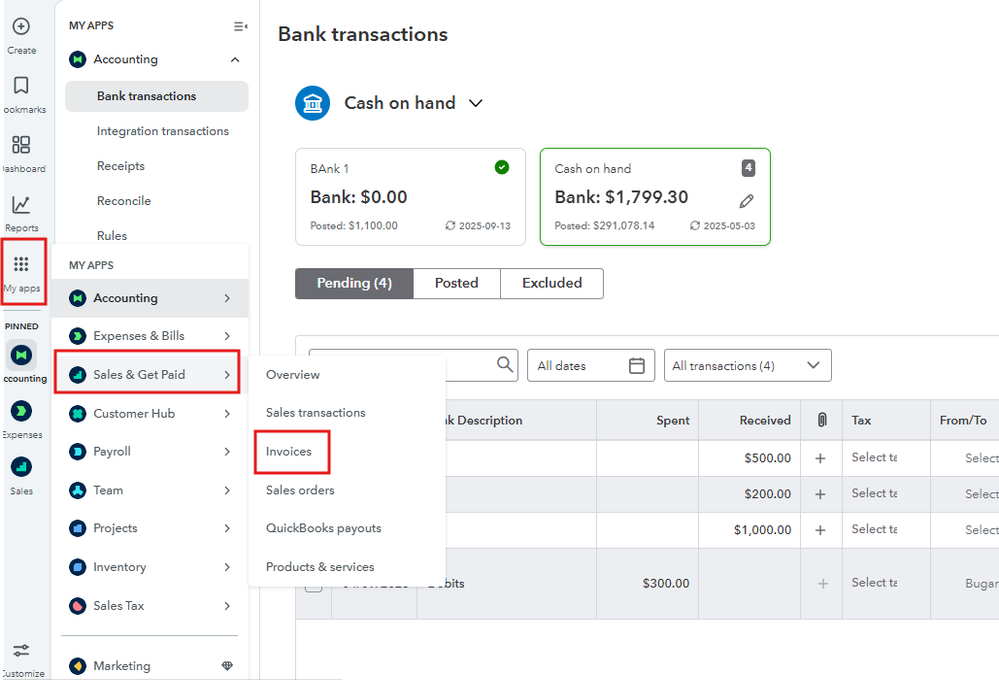Expand Inventory submenu
The image size is (999, 680).
click(227, 567)
